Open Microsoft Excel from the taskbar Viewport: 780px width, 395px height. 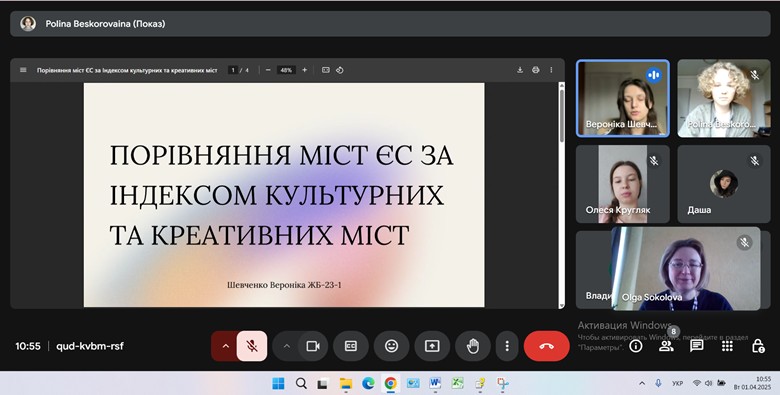(458, 383)
